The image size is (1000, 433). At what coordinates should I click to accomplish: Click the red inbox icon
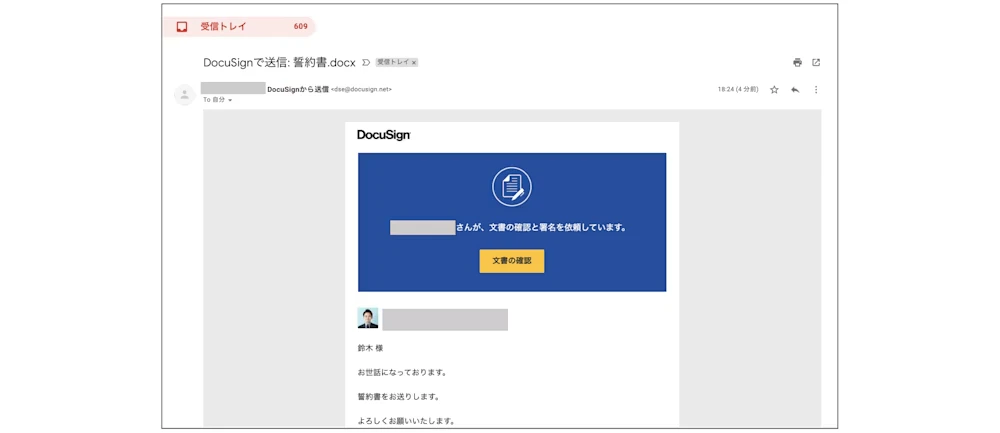click(182, 27)
